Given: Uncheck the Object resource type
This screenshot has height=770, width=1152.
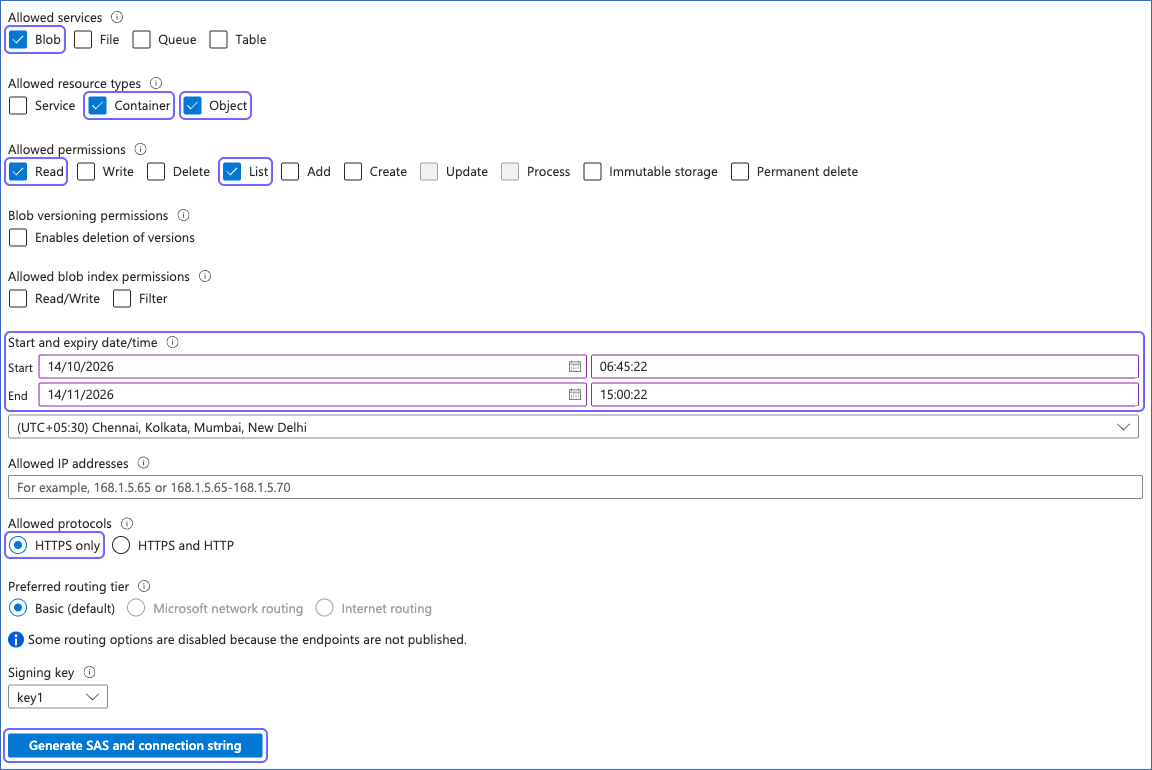Looking at the screenshot, I should [192, 106].
